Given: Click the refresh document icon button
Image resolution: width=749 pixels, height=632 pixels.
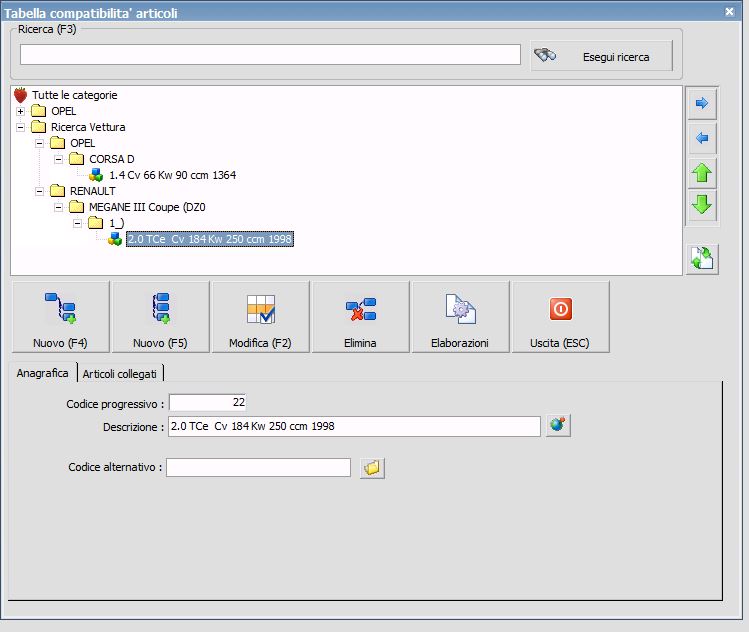Looking at the screenshot, I should point(702,258).
